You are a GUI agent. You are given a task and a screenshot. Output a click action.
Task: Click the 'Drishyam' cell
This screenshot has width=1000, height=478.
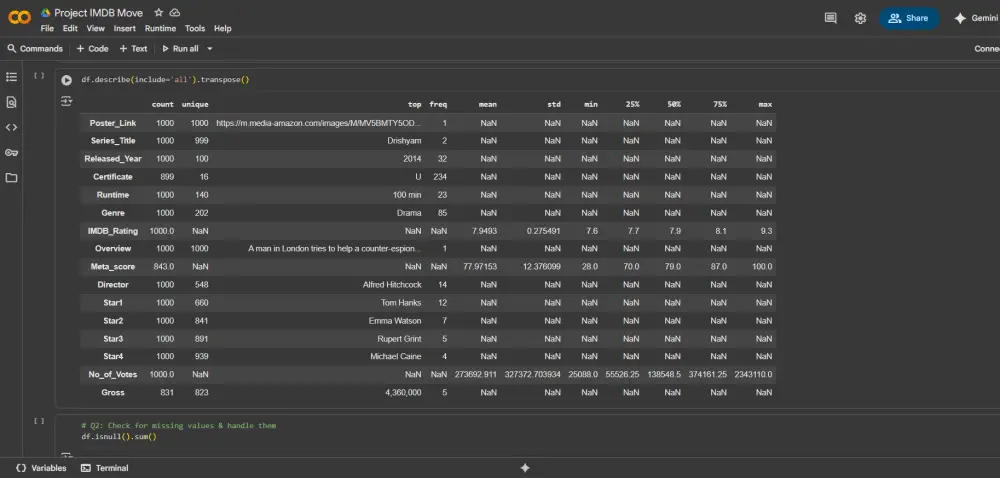click(404, 141)
